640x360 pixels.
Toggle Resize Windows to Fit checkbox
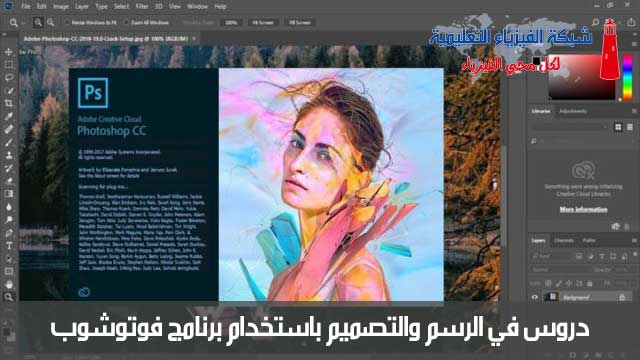point(68,22)
